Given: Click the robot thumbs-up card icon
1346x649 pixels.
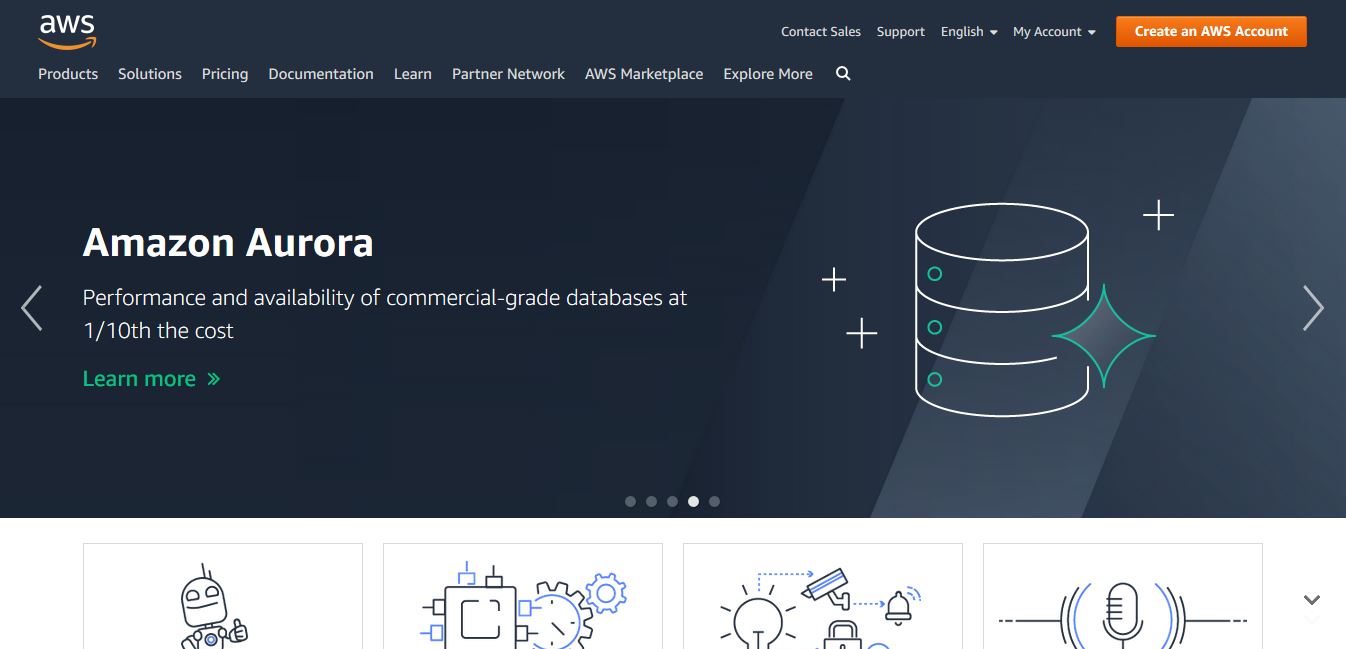Looking at the screenshot, I should point(212,607).
